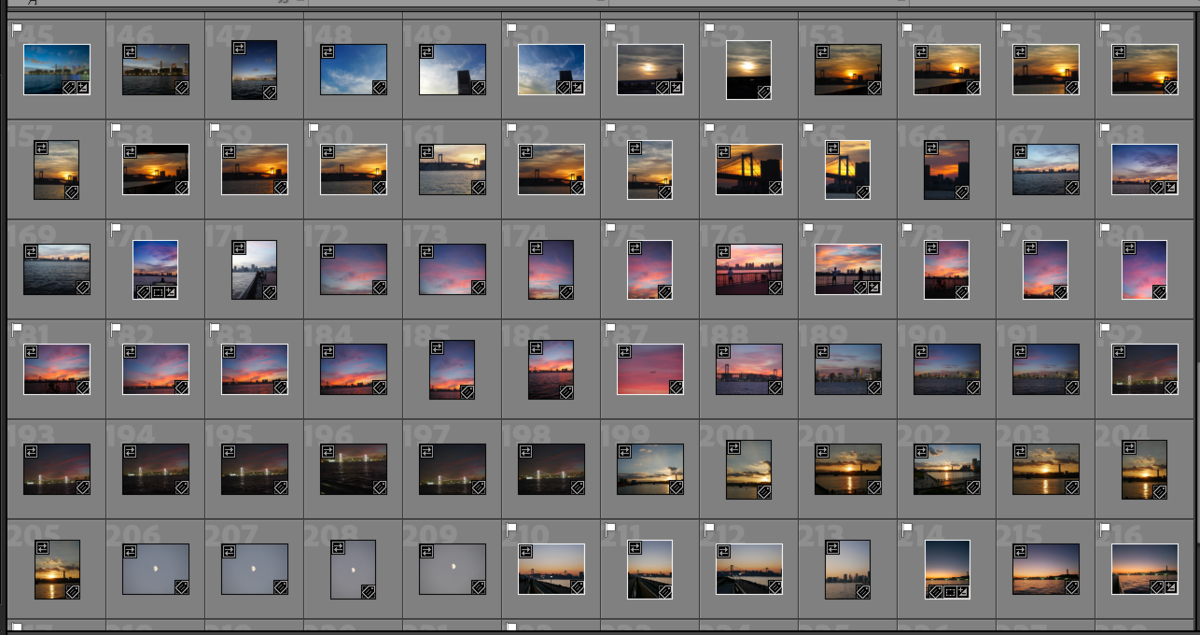Toggle the pick flag on photo 154
This screenshot has width=1200, height=635.
pos(908,30)
